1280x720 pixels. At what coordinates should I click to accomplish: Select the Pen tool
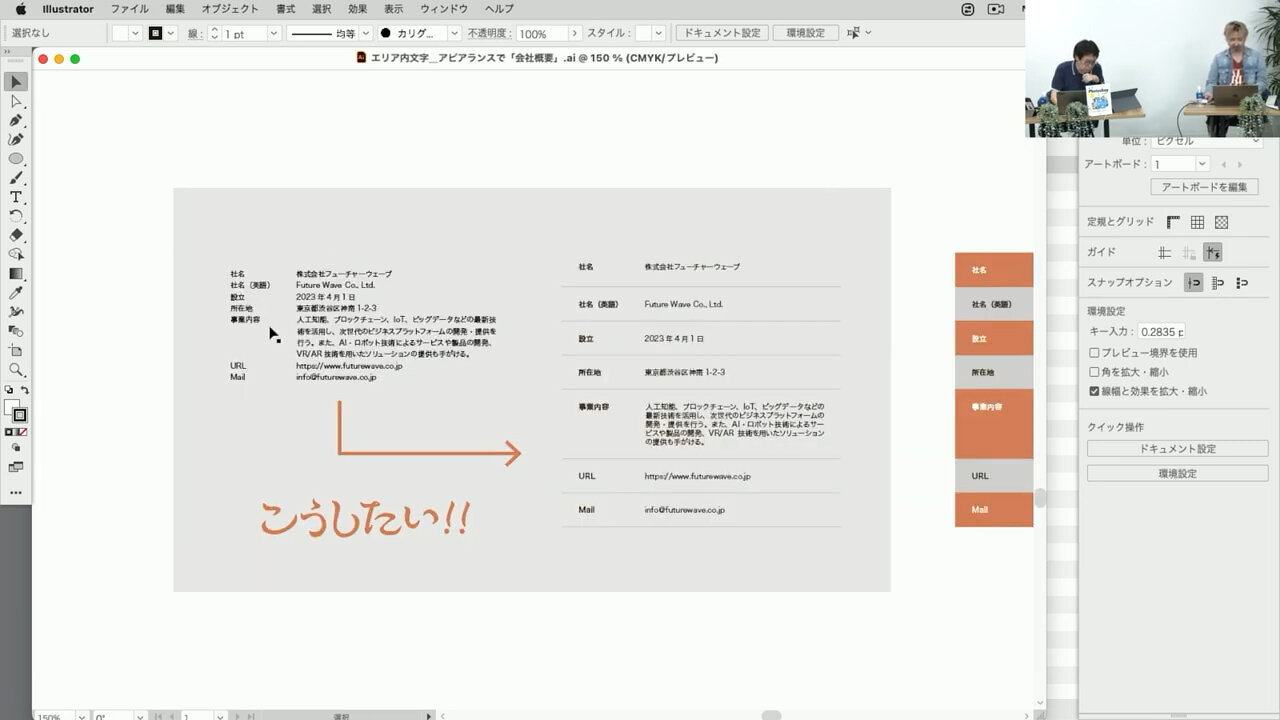click(16, 120)
